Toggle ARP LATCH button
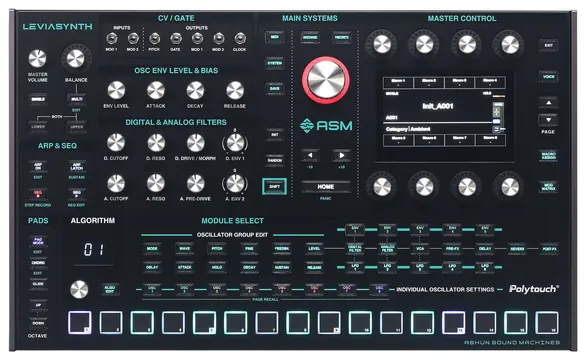Image resolution: width=586 pixels, height=360 pixels. pyautogui.click(x=76, y=167)
